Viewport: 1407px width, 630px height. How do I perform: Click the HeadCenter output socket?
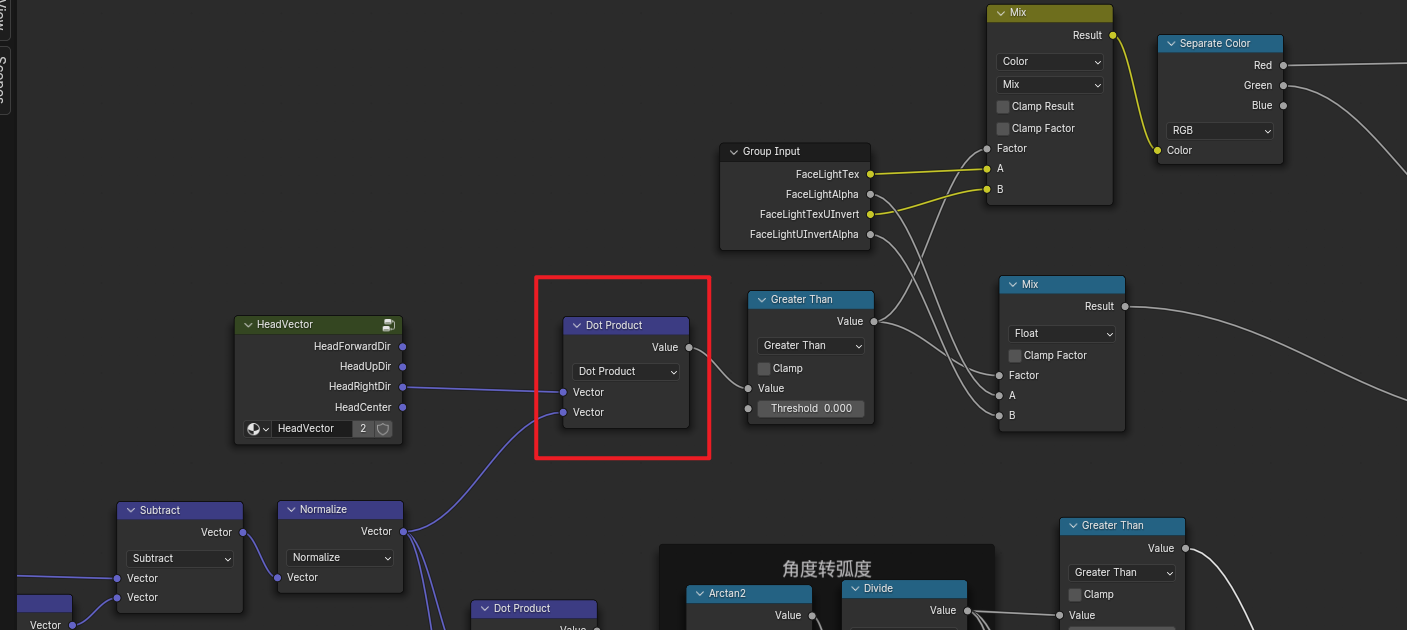coord(403,408)
